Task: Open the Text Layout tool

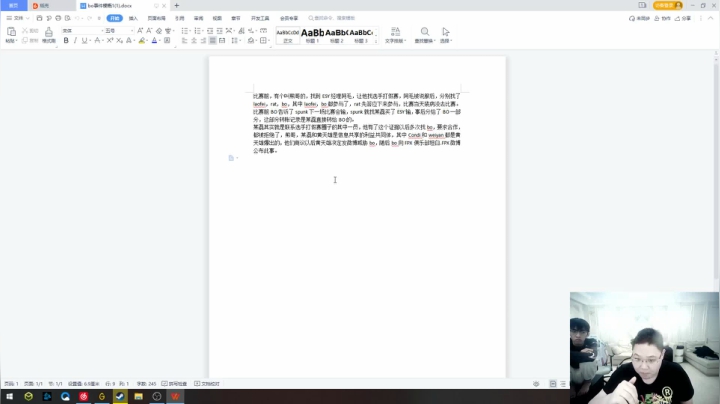Action: point(395,34)
